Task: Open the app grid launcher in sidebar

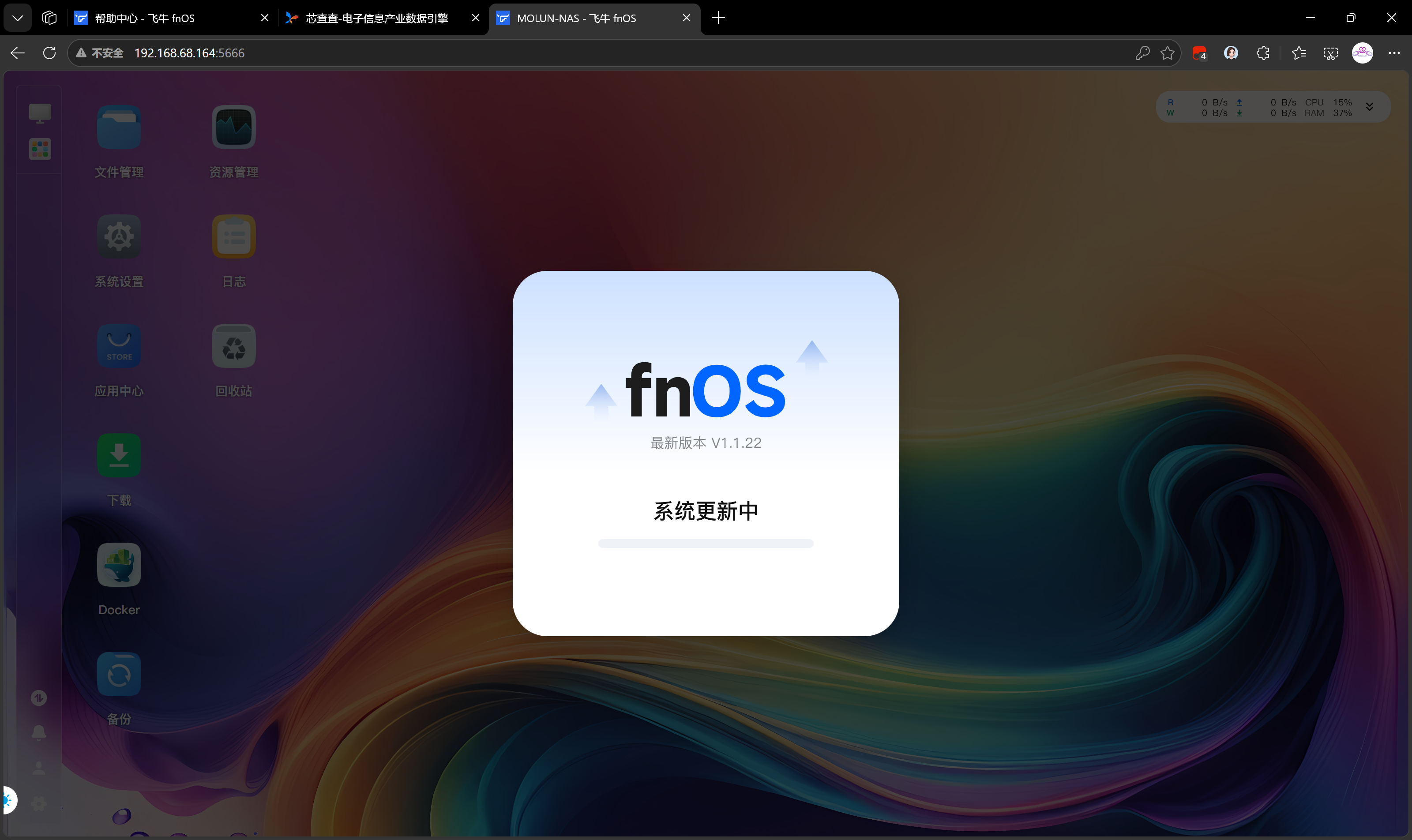Action: 40,150
